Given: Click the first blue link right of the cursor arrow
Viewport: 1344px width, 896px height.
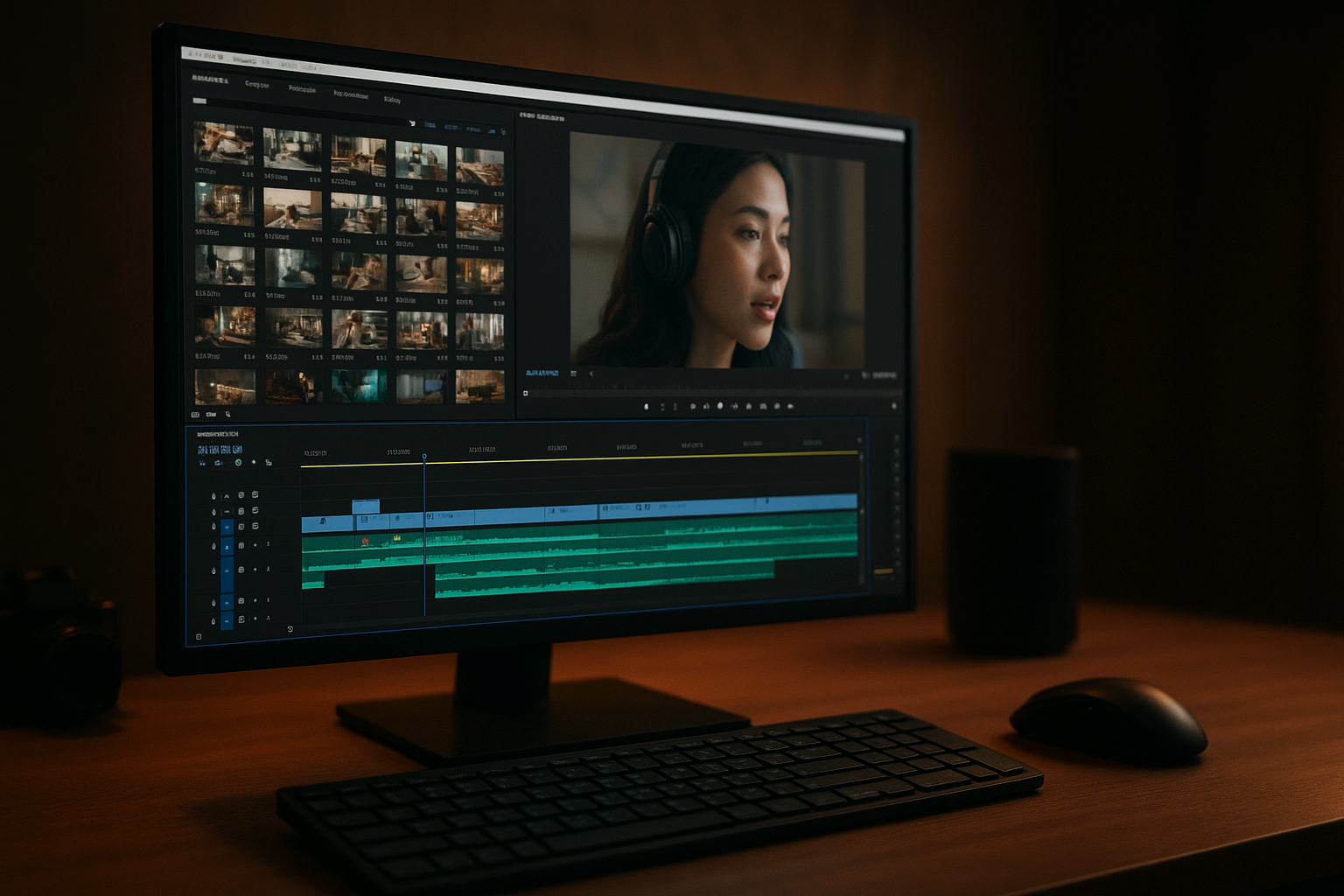Looking at the screenshot, I should 430,125.
